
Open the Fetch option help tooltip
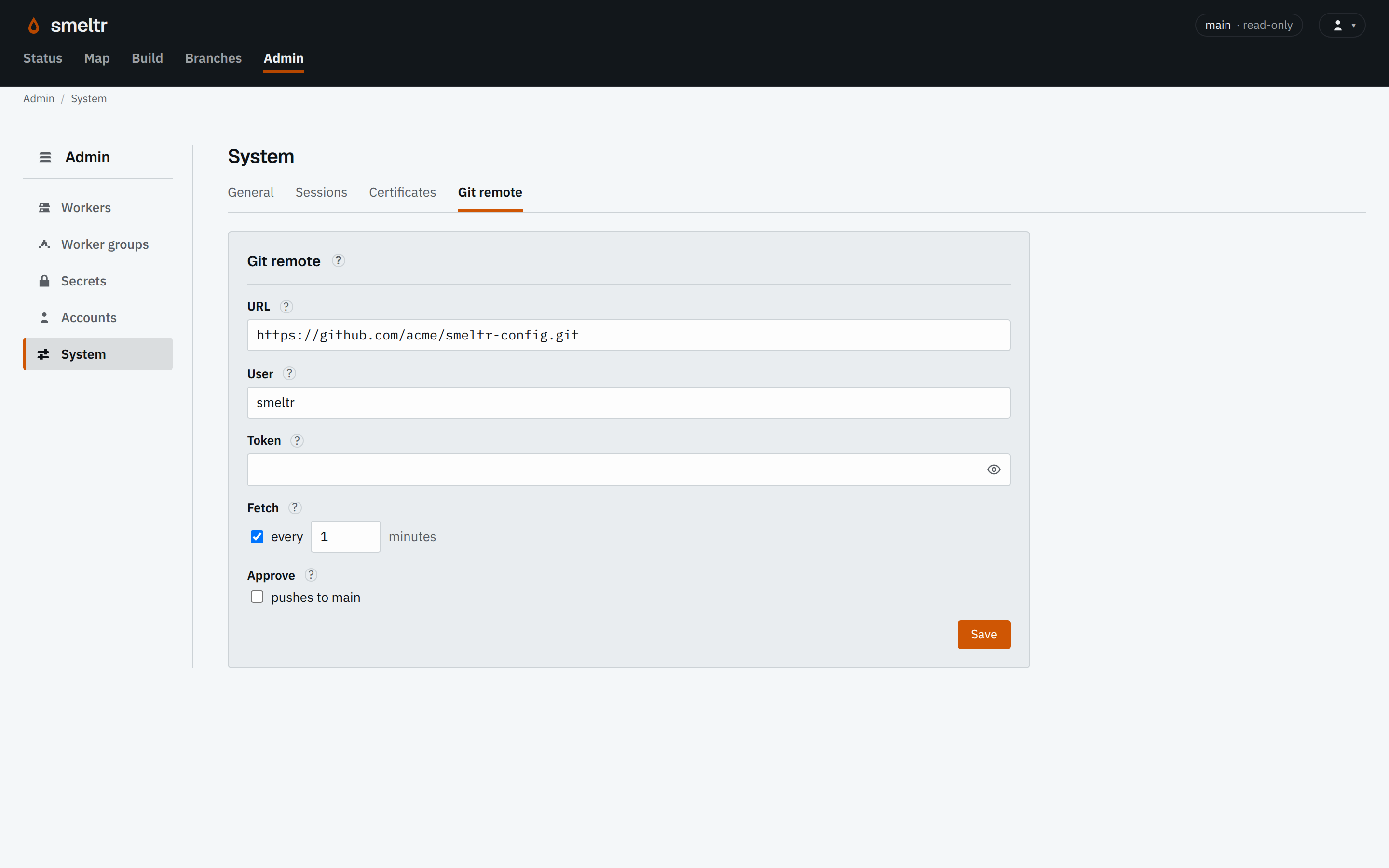tap(295, 508)
